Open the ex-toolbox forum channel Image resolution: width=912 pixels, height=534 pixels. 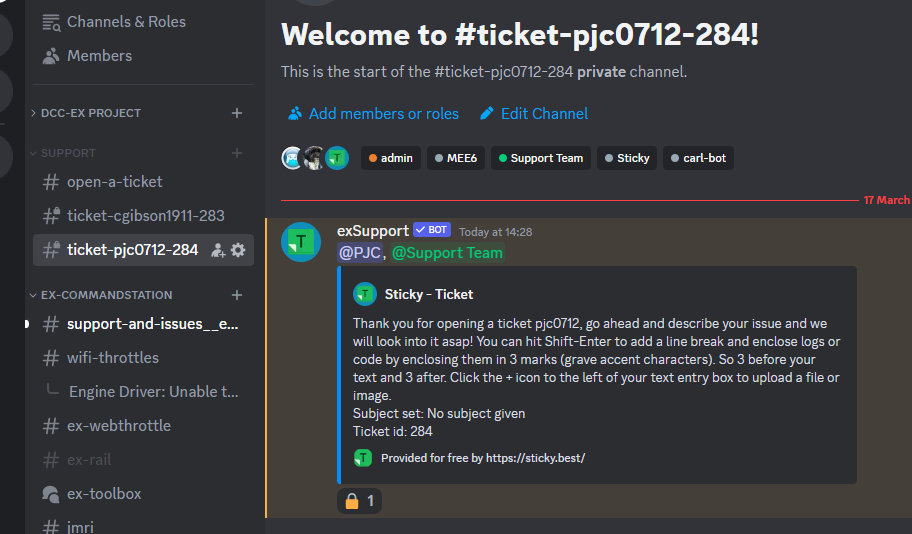(104, 494)
